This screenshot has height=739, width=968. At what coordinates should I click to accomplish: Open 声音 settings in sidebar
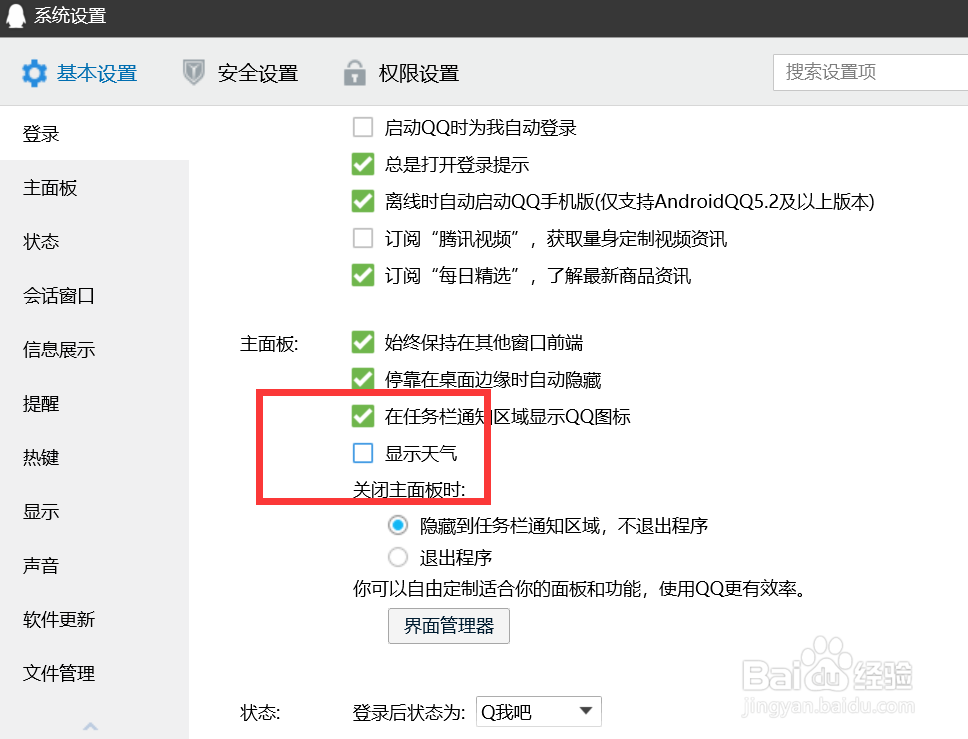click(x=41, y=565)
